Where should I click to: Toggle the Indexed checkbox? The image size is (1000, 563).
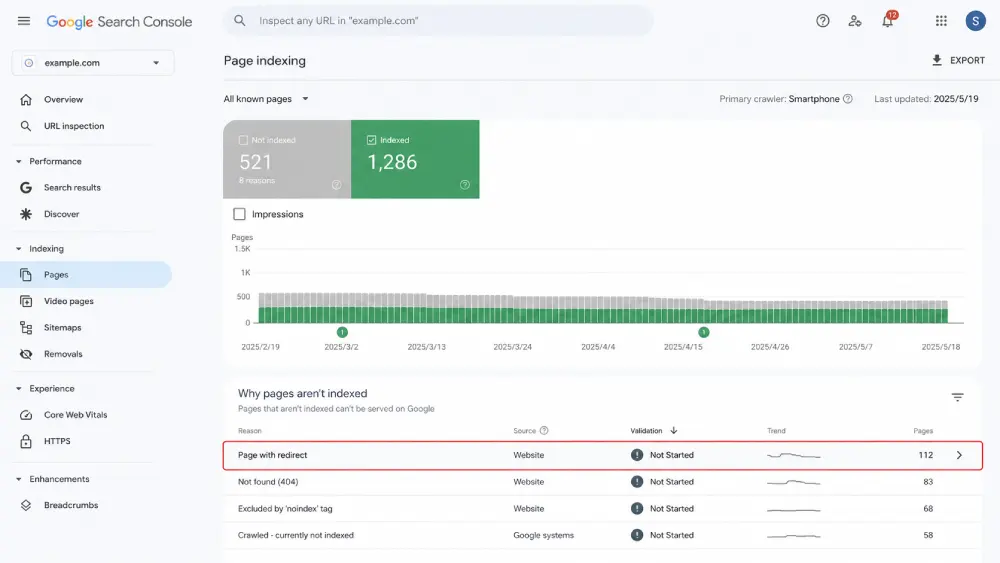pyautogui.click(x=371, y=140)
